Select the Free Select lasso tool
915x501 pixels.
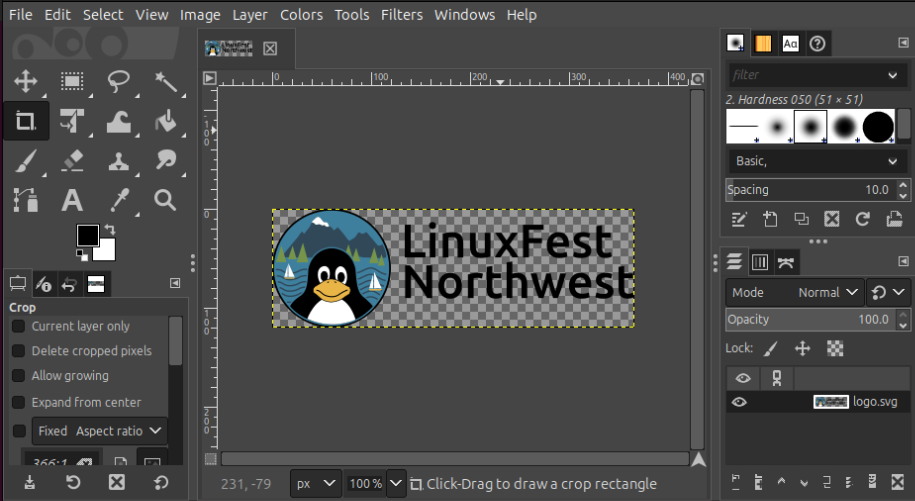point(118,81)
